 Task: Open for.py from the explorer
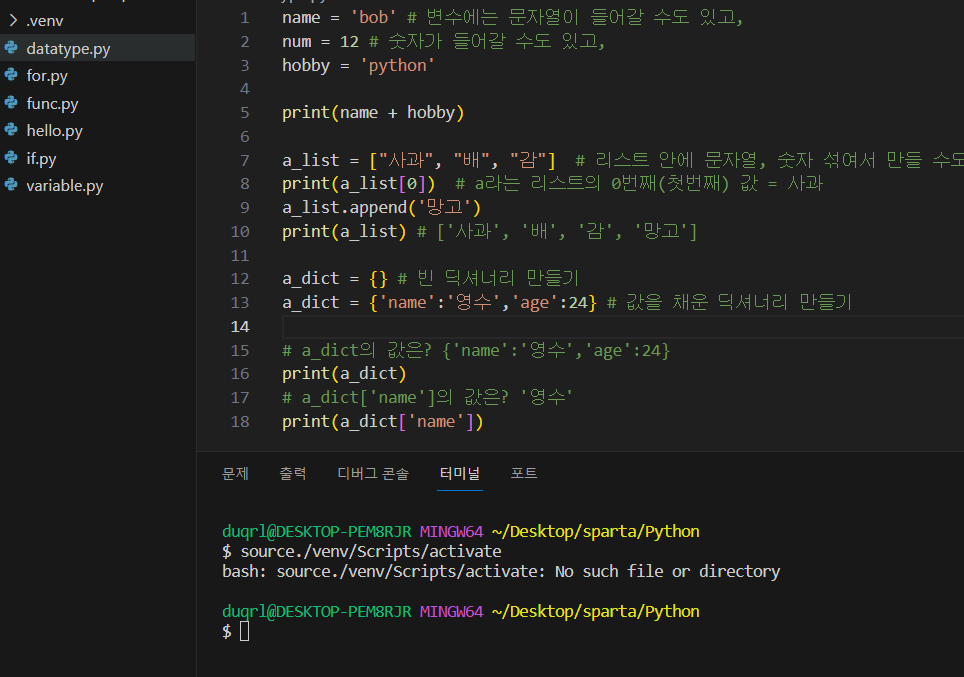pyautogui.click(x=47, y=76)
